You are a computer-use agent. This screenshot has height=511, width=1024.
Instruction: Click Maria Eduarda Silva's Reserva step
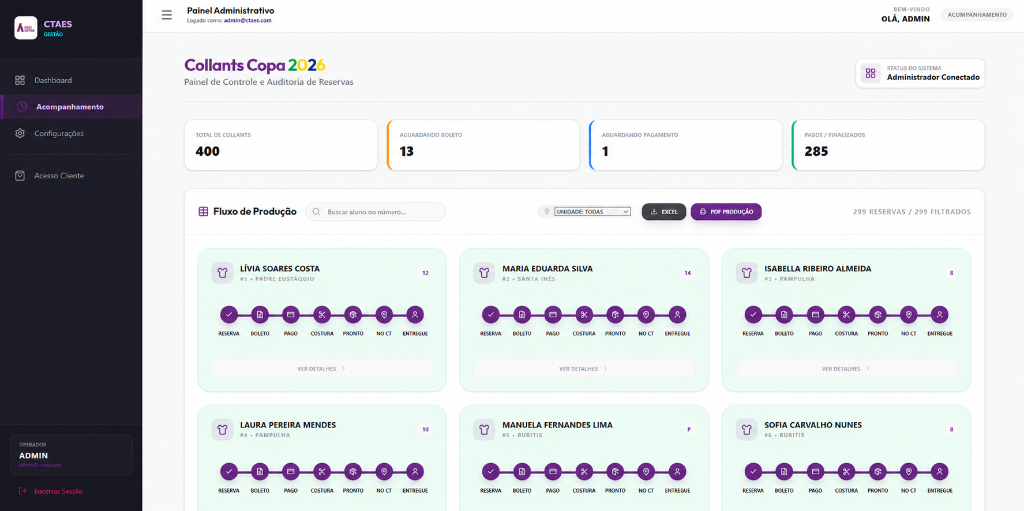click(x=490, y=315)
